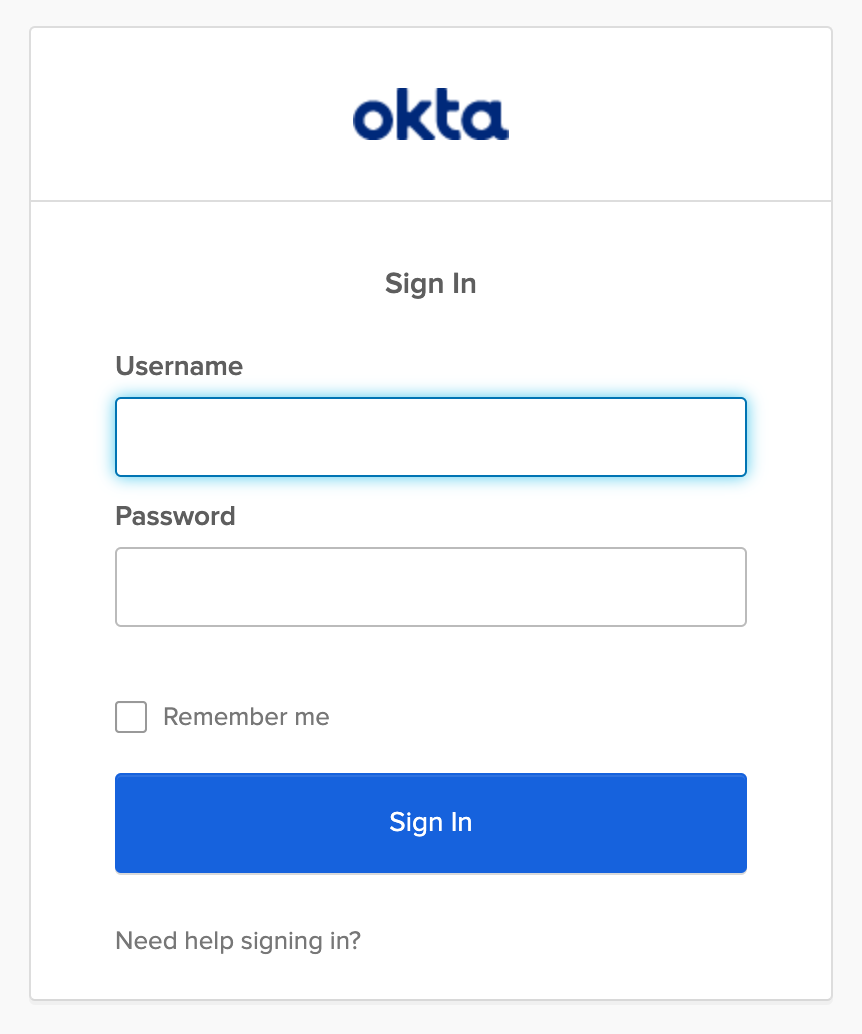Tick the box beside Remember me
Screen dimensions: 862x1034
131,717
